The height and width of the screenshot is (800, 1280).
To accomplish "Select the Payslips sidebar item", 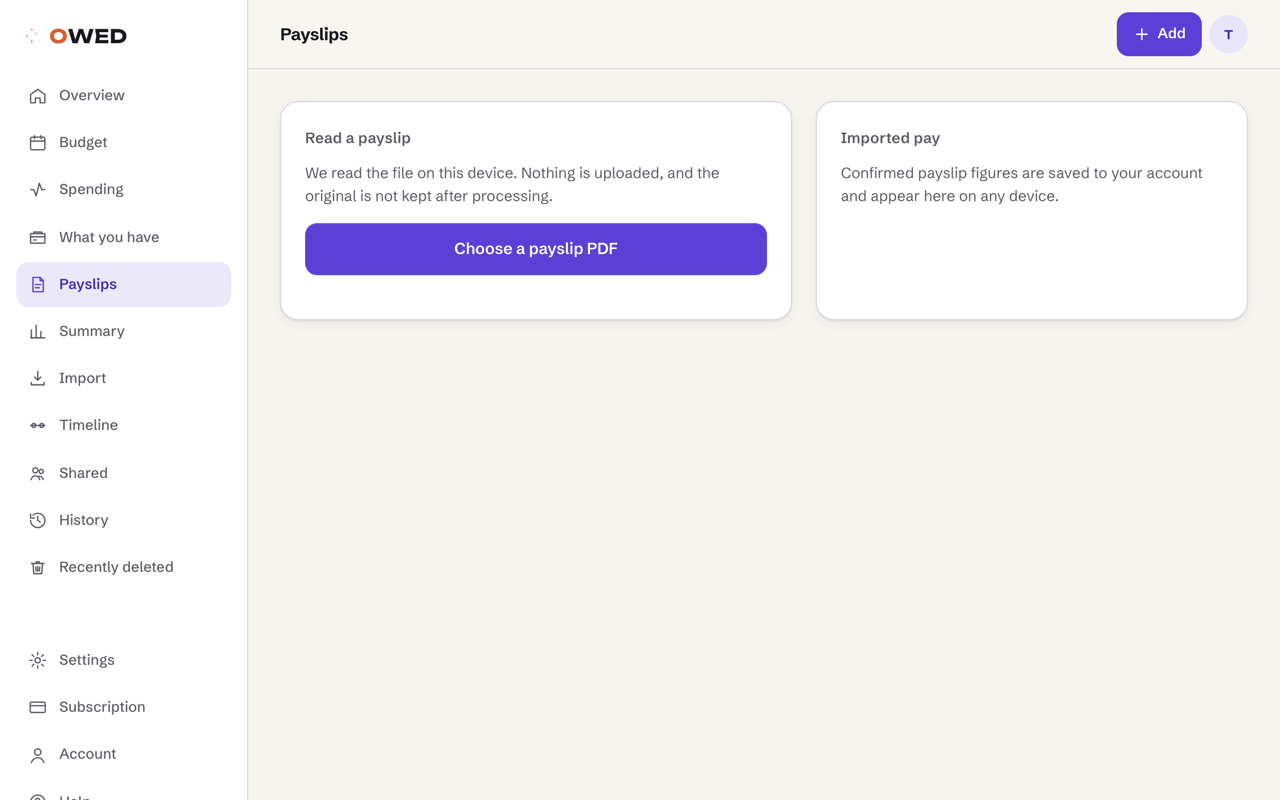I will coord(124,285).
